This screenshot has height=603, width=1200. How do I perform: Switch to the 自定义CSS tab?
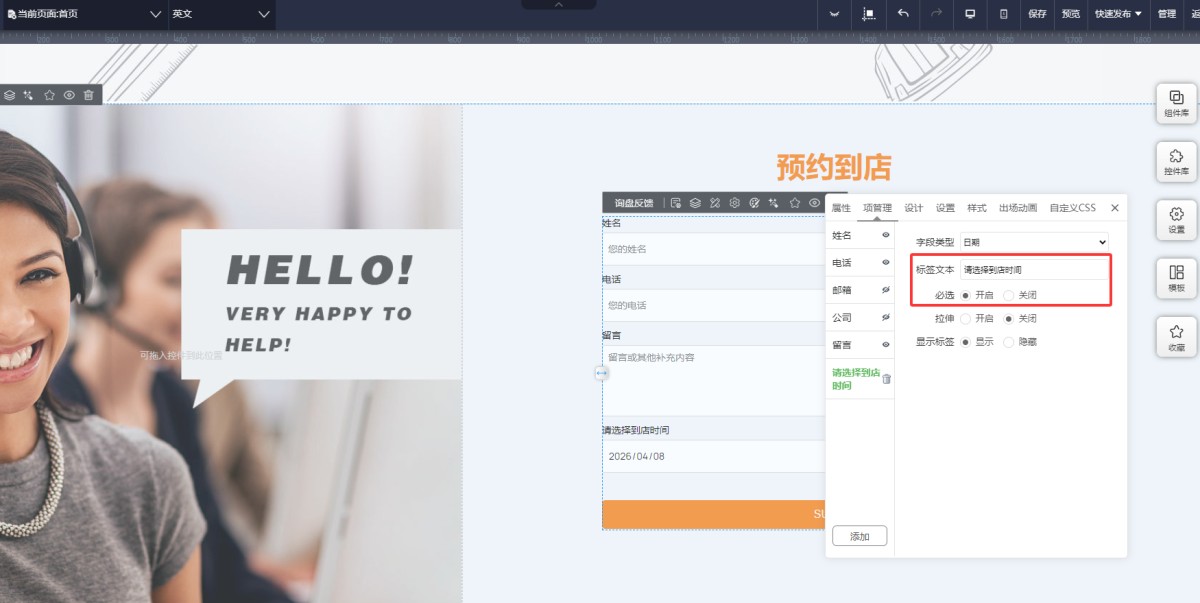click(x=1072, y=208)
